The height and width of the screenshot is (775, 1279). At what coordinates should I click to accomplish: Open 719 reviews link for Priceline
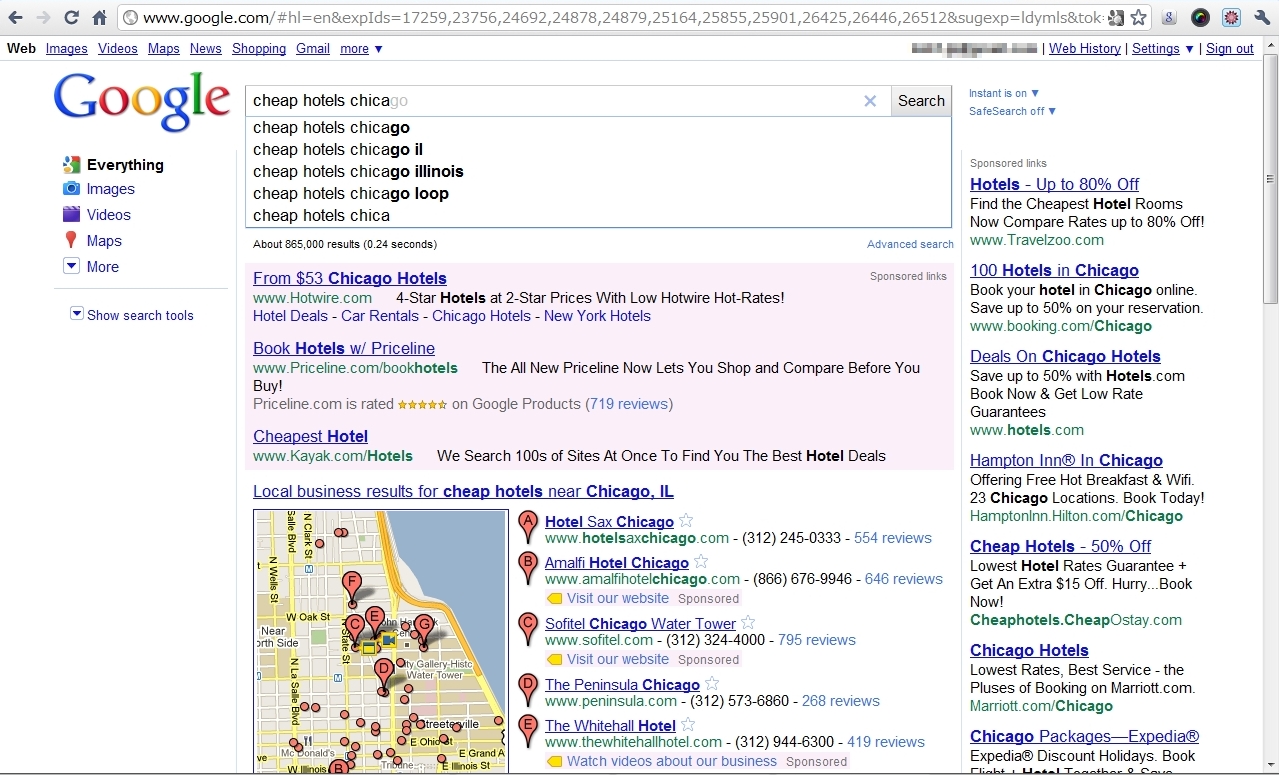point(629,404)
